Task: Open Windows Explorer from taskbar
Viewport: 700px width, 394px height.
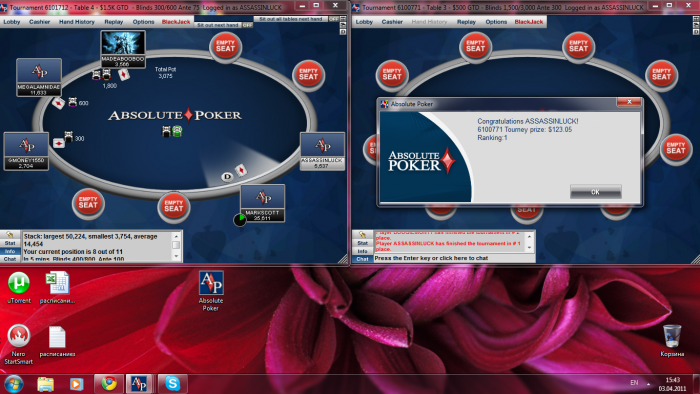Action: [46, 384]
